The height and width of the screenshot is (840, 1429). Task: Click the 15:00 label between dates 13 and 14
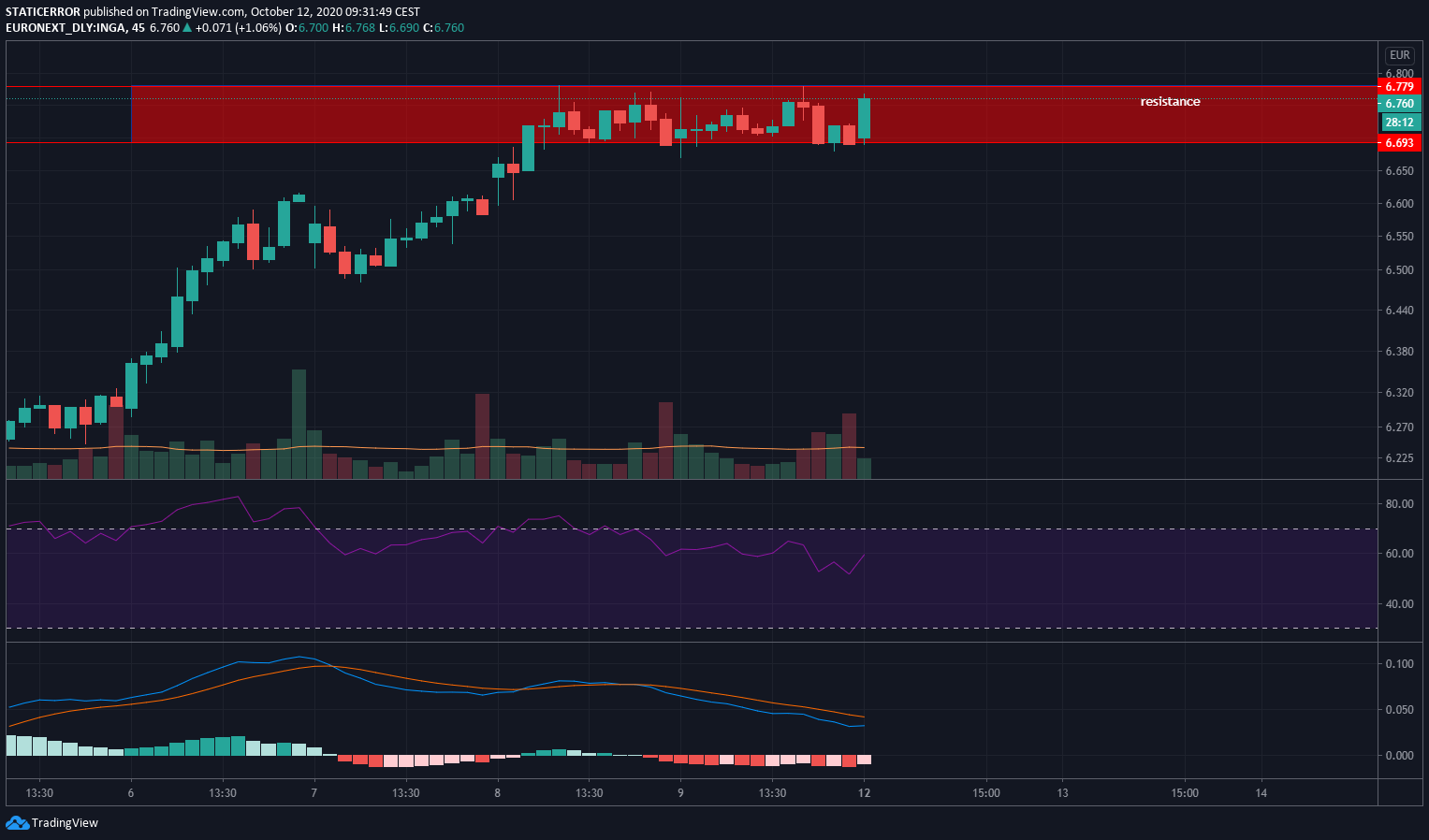point(1185,792)
